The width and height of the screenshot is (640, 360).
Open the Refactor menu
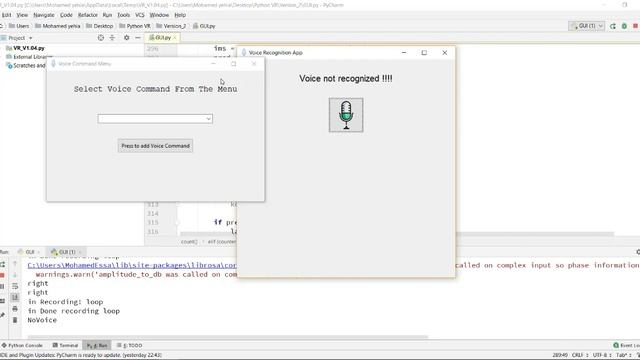88,15
